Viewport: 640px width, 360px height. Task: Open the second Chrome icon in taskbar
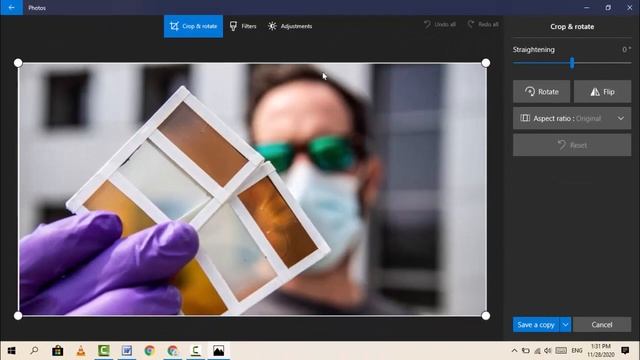coord(173,351)
